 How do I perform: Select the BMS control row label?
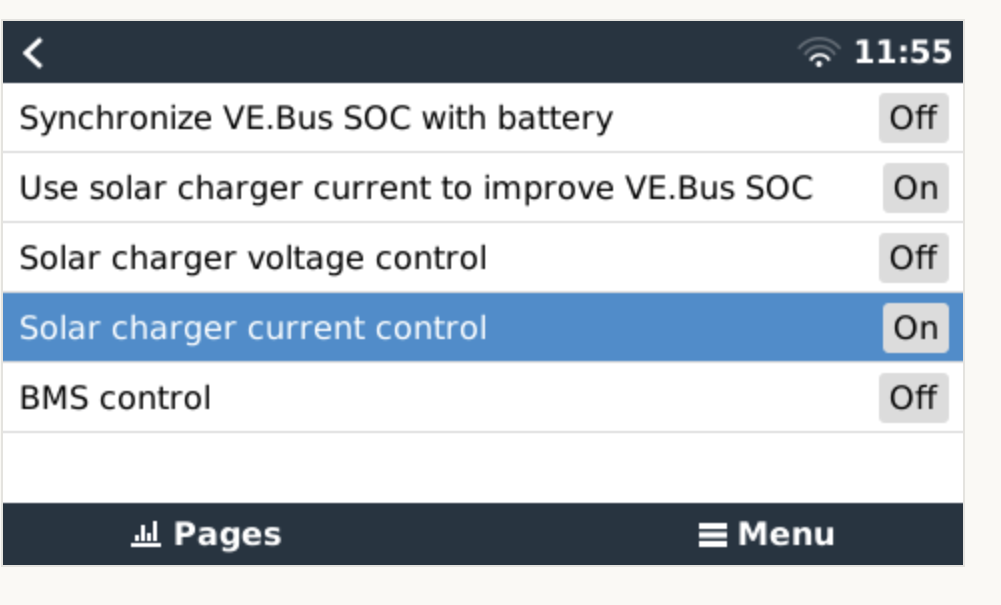(115, 398)
